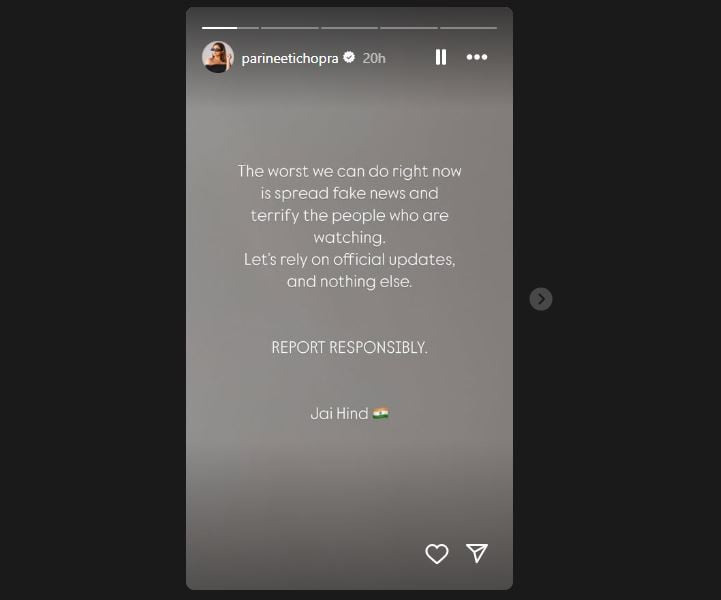Image resolution: width=721 pixels, height=600 pixels.
Task: Click the Indian flag emoji
Action: click(381, 413)
